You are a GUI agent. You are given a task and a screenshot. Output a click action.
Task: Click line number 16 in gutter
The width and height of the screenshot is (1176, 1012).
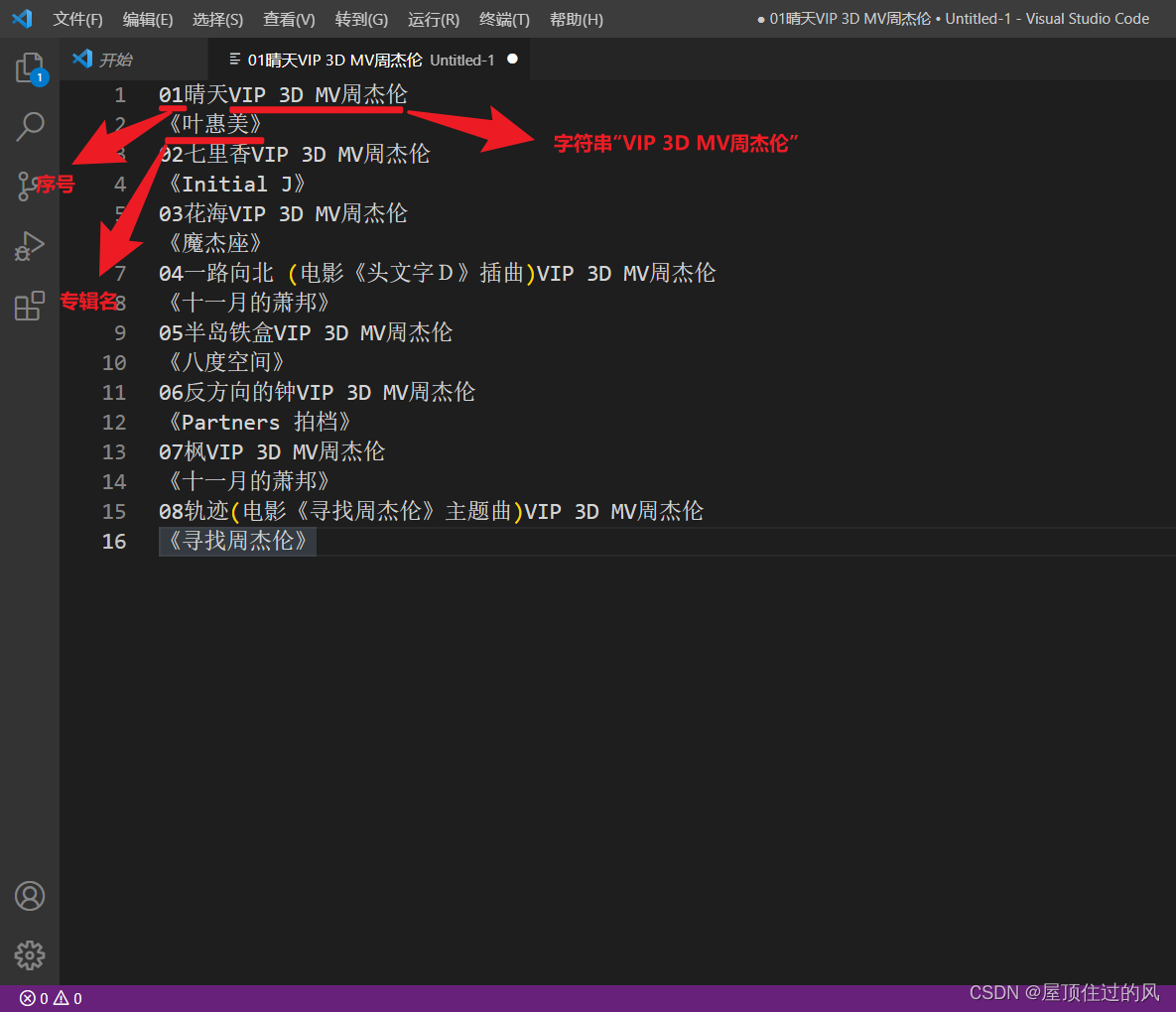(x=114, y=542)
